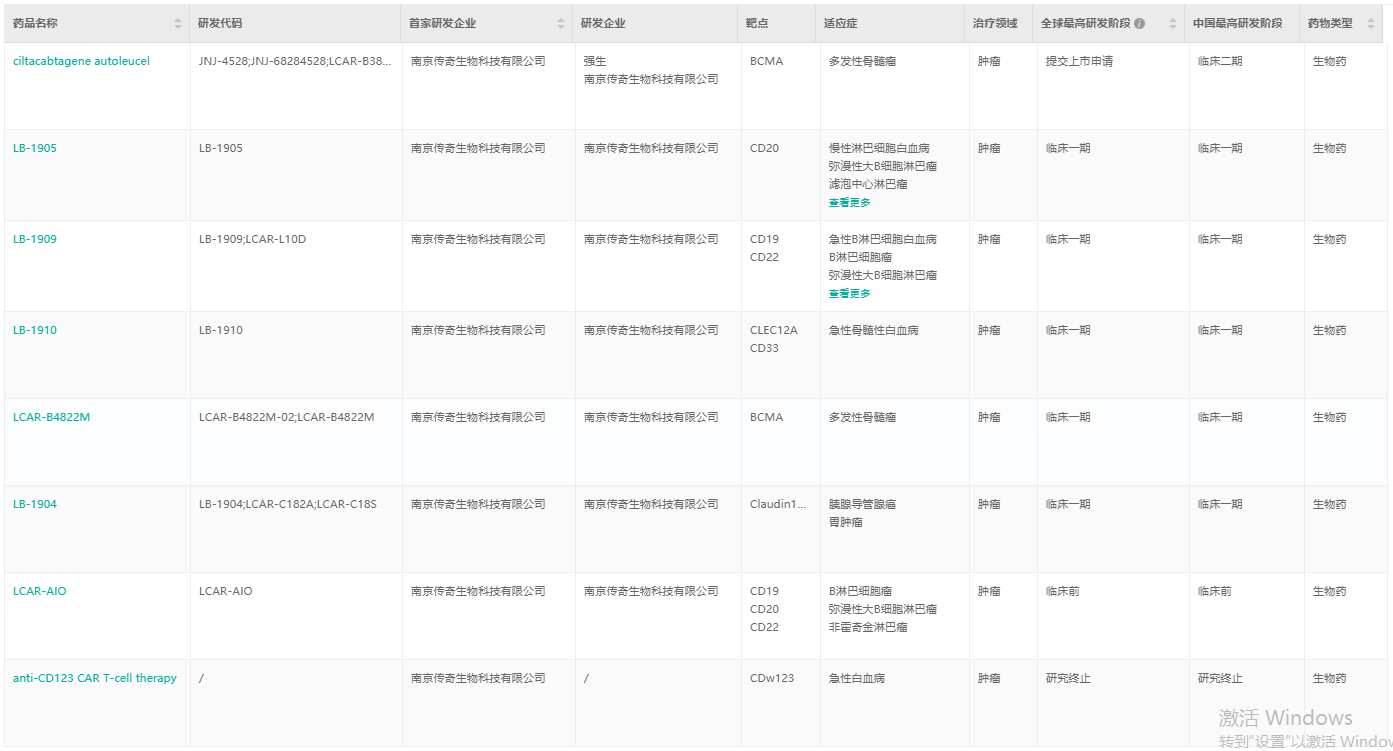
Task: Click the 急性骨髓性白血病 indication
Action: click(x=873, y=330)
